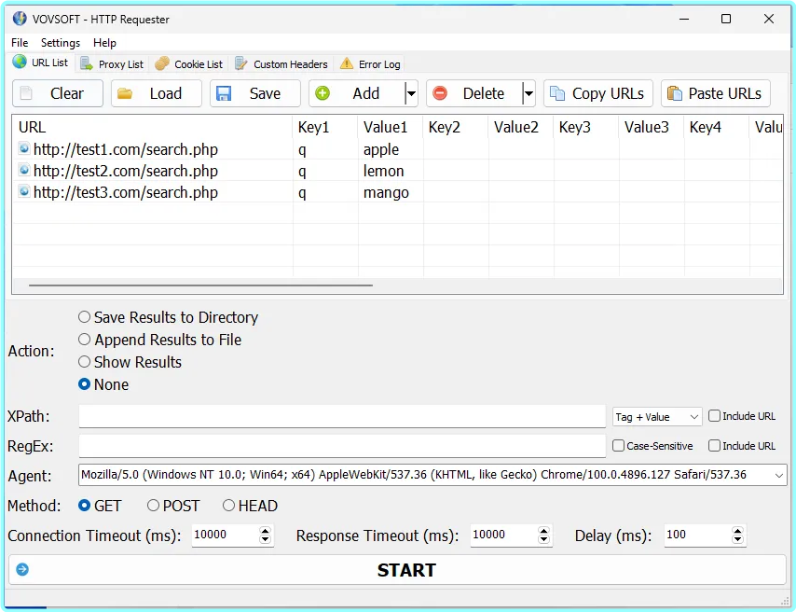
Task: Open the Agent user-agent dropdown
Action: [779, 475]
